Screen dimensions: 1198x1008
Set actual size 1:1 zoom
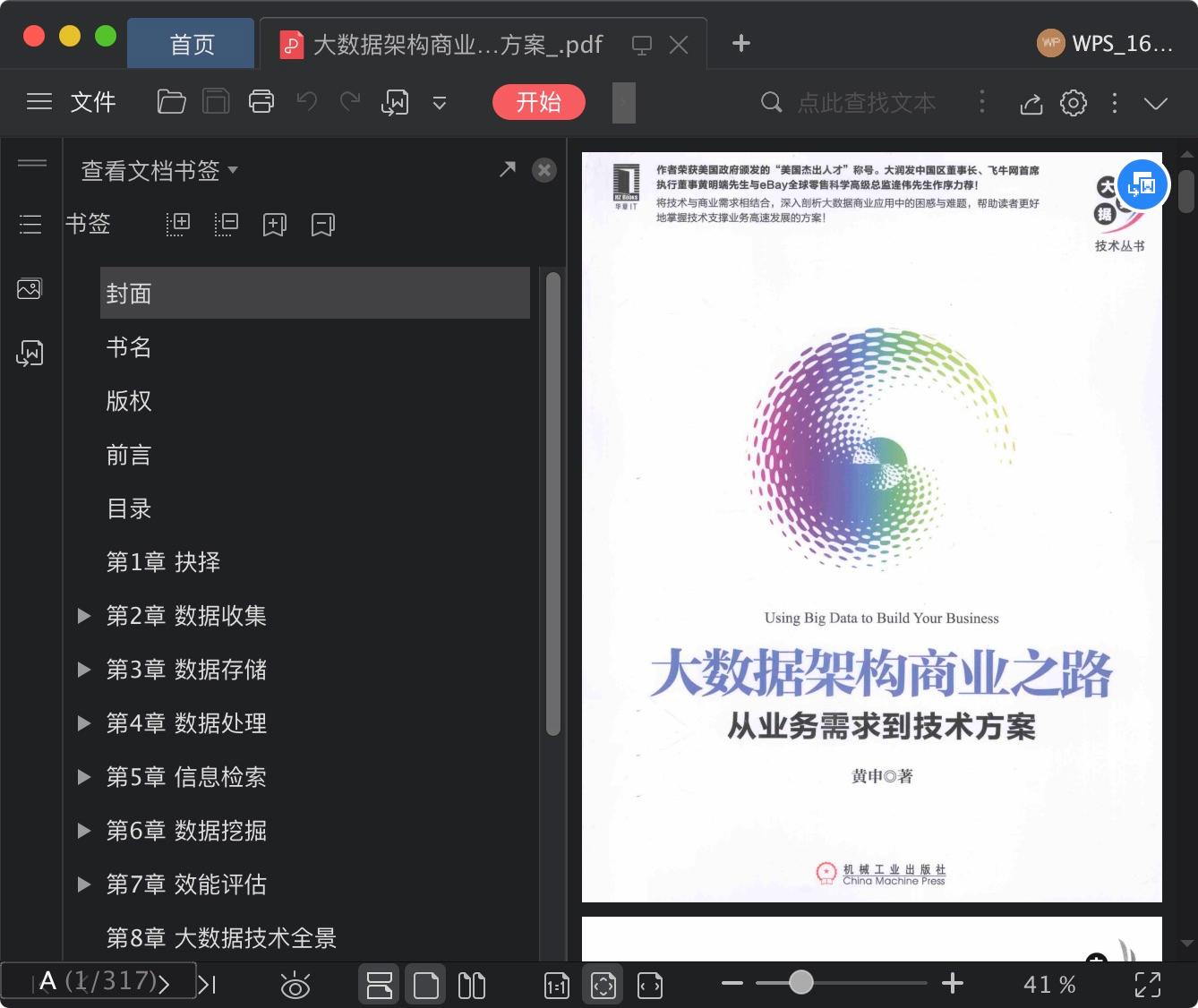(x=557, y=986)
